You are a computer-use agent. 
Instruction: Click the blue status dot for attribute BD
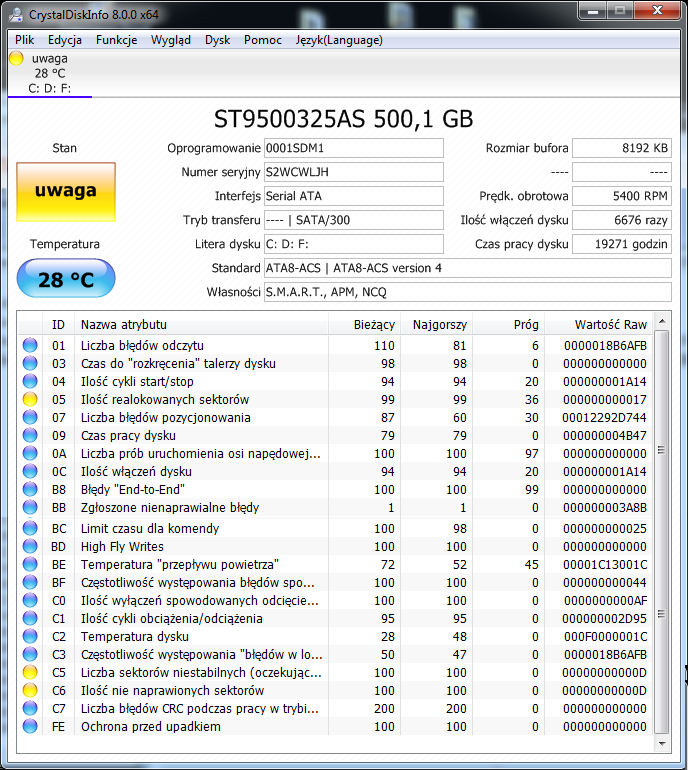(x=30, y=547)
